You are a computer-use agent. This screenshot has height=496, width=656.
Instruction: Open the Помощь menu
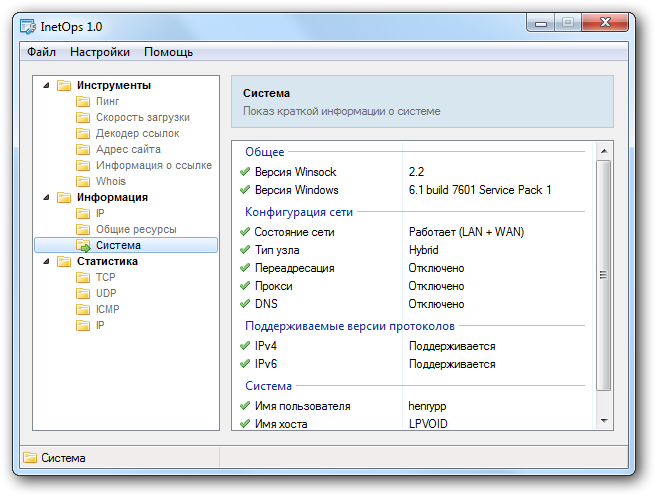point(168,52)
